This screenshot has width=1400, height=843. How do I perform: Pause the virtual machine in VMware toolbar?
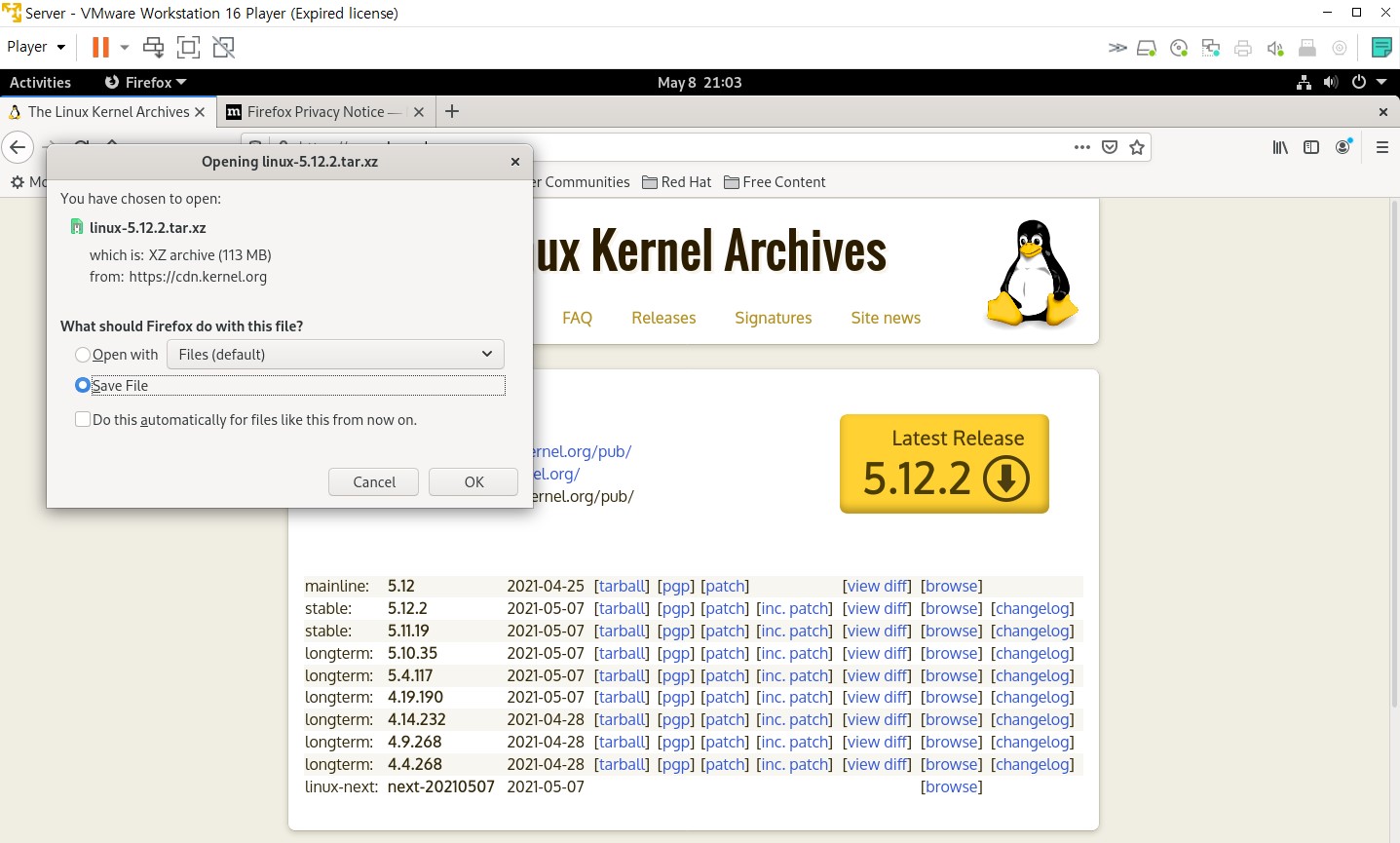pyautogui.click(x=100, y=47)
